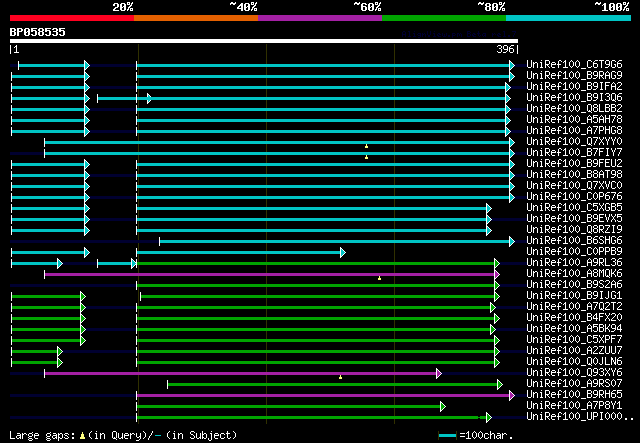Click the purple alignment bar of B9RH65
Image resolution: width=640 pixels, height=443 pixels.
[323, 396]
